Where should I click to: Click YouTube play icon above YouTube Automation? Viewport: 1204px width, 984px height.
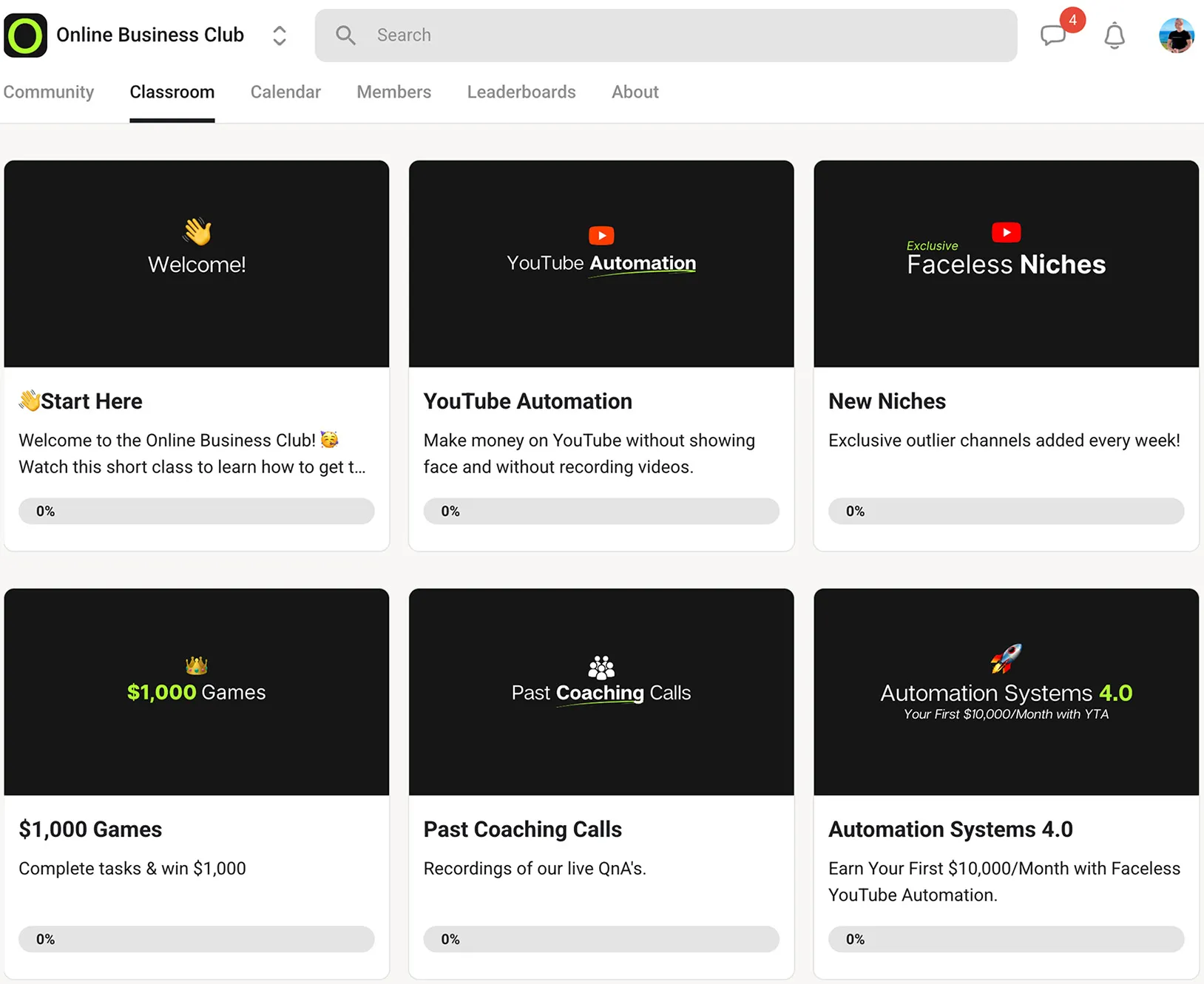tap(601, 236)
